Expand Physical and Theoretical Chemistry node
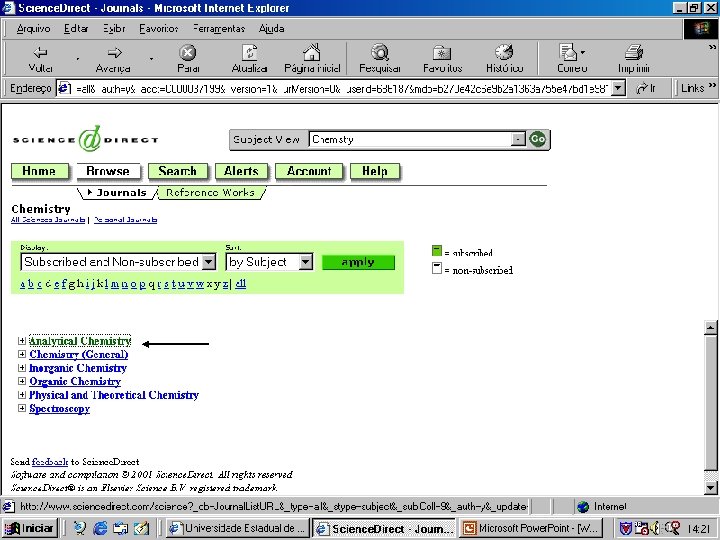720x540 pixels. (22, 394)
